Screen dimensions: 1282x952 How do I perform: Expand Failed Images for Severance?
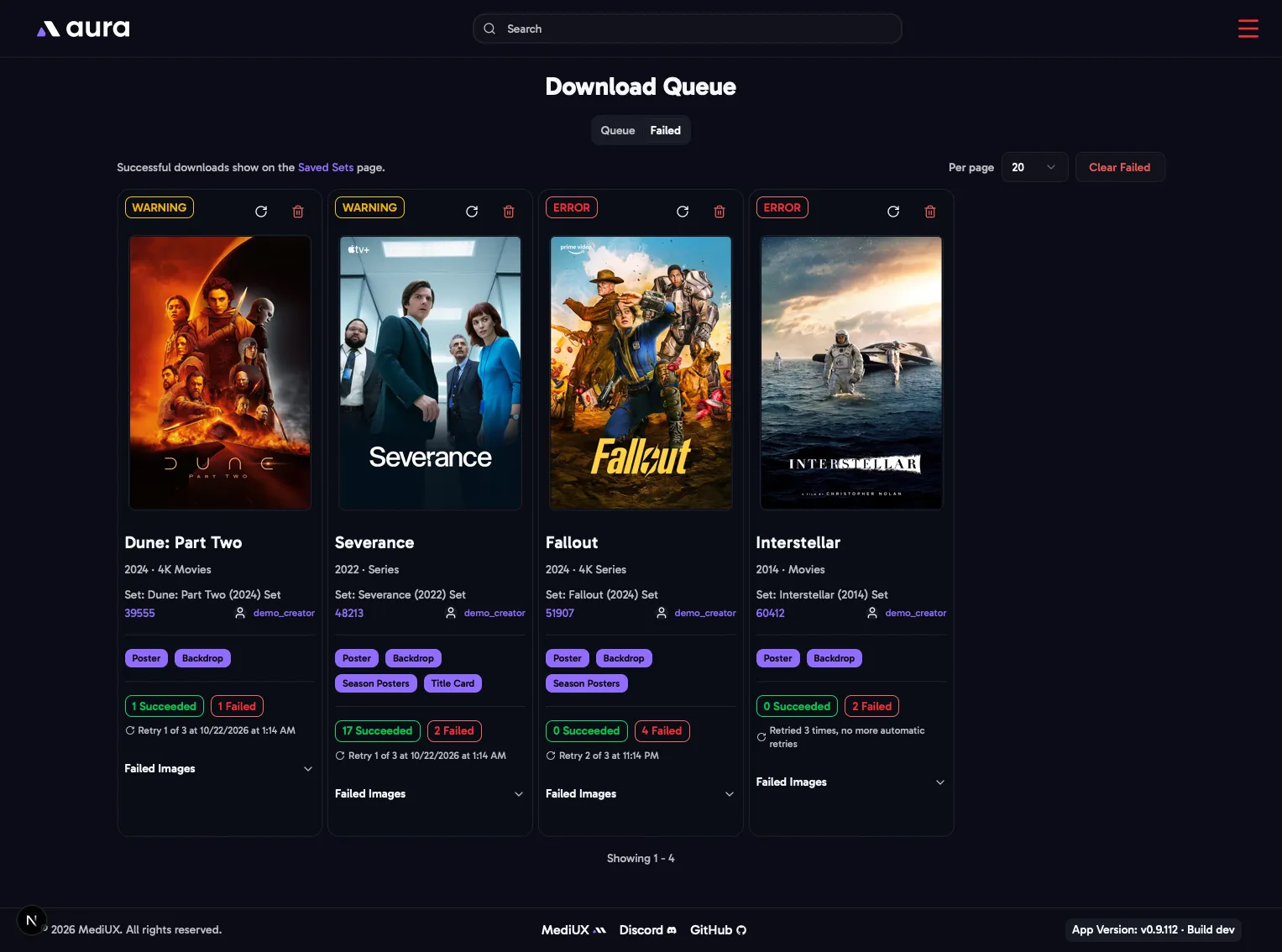(430, 794)
